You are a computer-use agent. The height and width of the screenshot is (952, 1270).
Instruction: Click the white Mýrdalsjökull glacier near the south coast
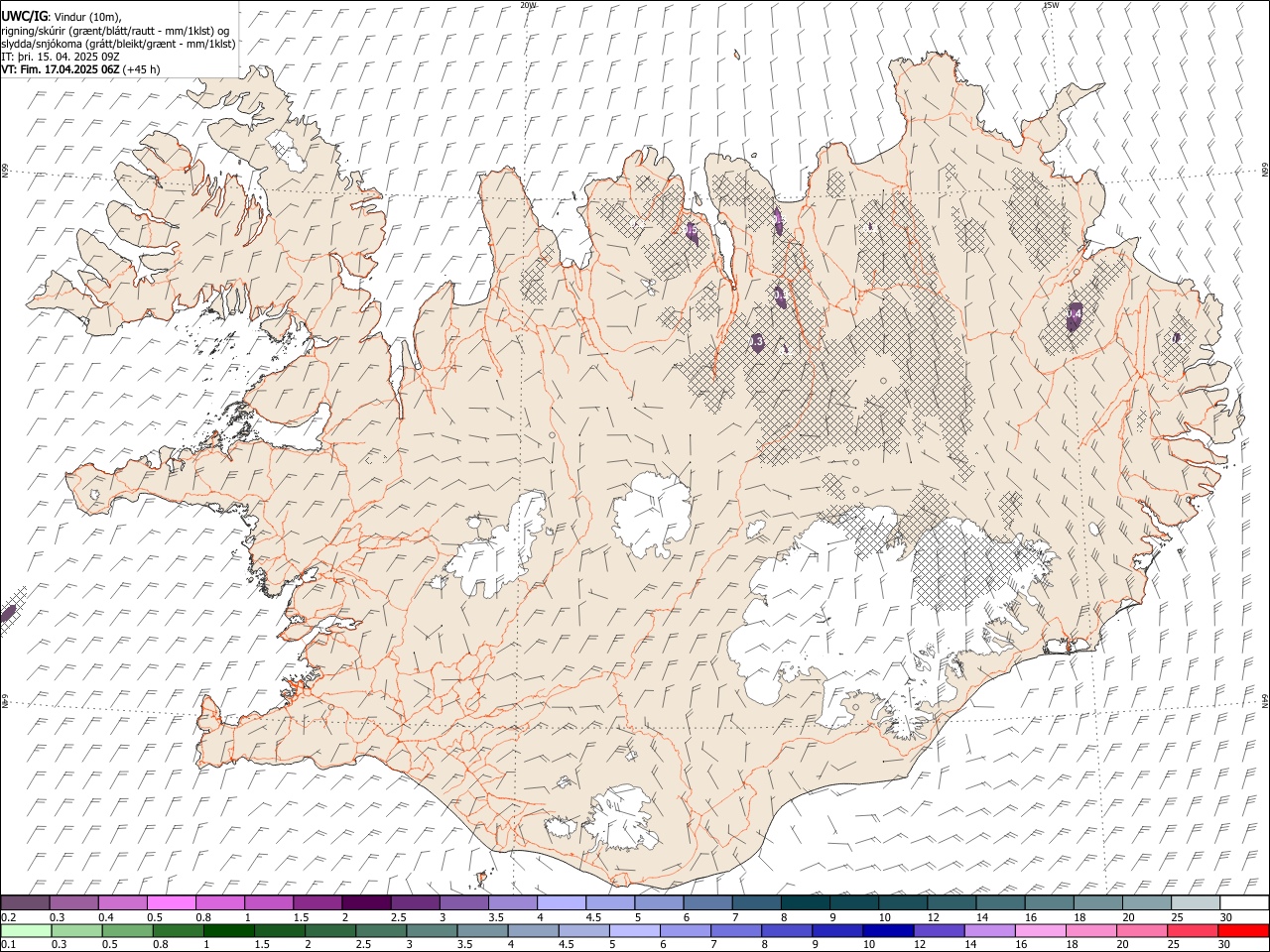pyautogui.click(x=620, y=818)
